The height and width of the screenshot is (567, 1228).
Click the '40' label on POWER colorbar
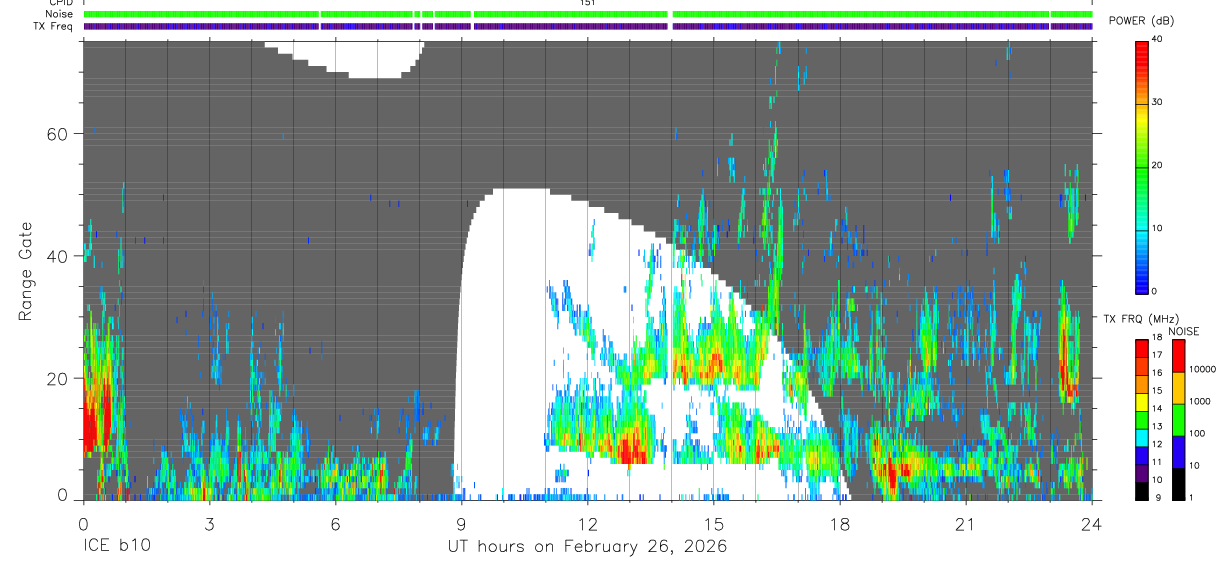[x=1158, y=39]
